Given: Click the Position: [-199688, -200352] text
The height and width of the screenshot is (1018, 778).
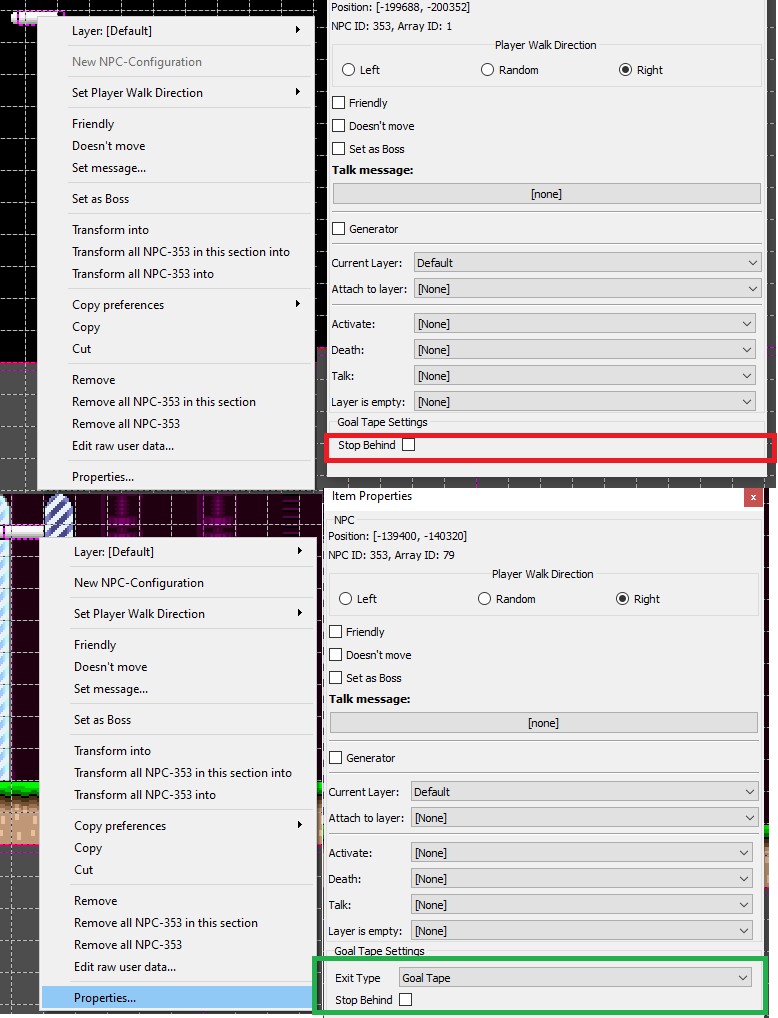Looking at the screenshot, I should (401, 7).
